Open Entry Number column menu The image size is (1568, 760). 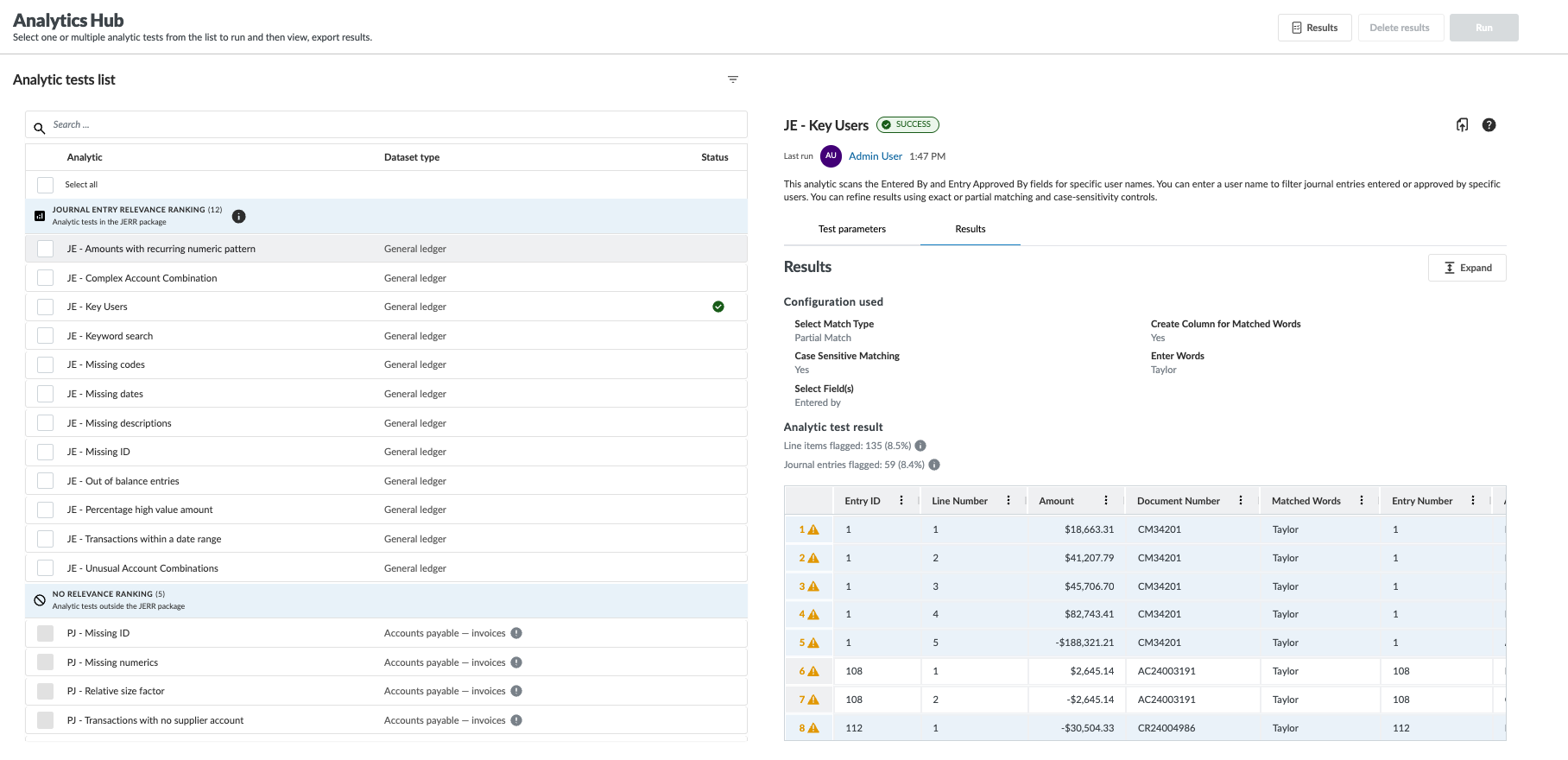pos(1473,500)
